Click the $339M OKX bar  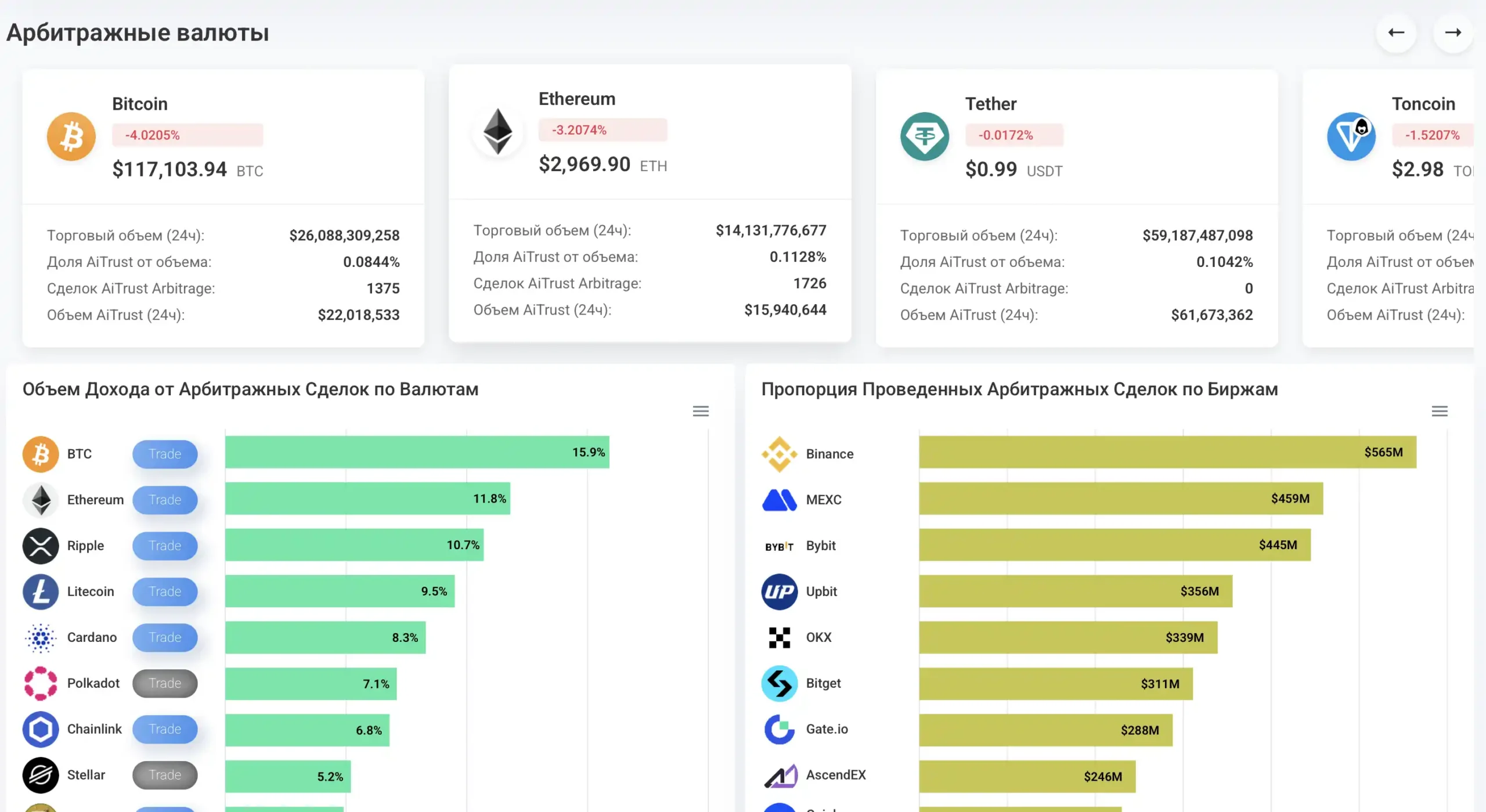point(1068,638)
